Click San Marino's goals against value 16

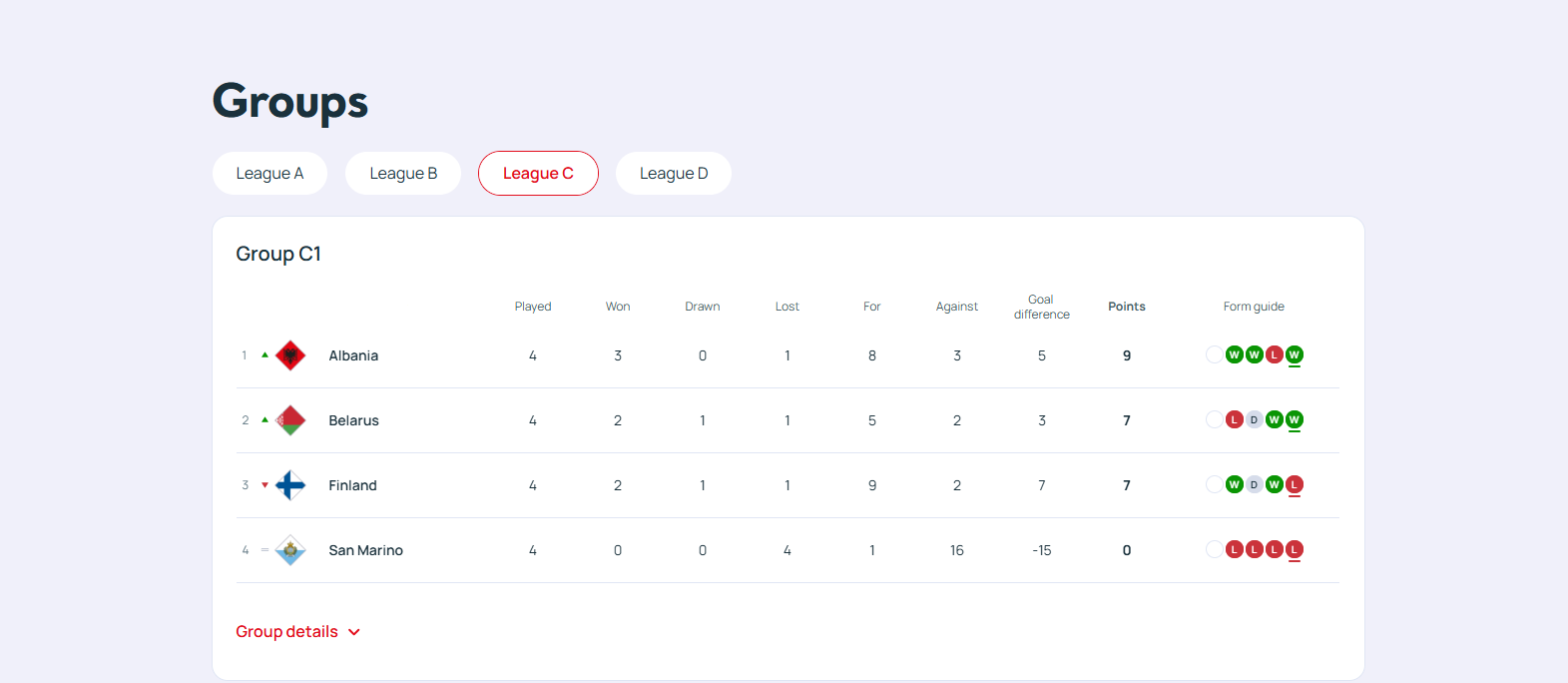[x=957, y=550]
